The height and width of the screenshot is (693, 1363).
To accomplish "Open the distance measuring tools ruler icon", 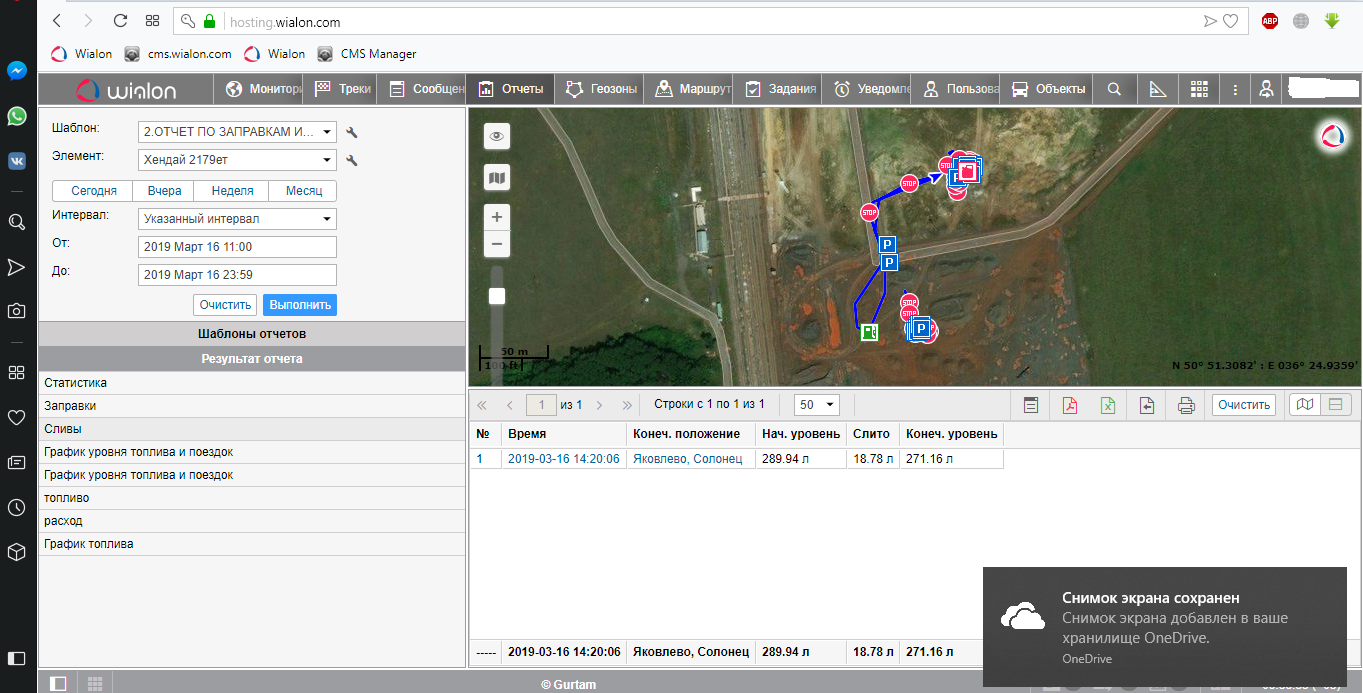I will (1157, 89).
